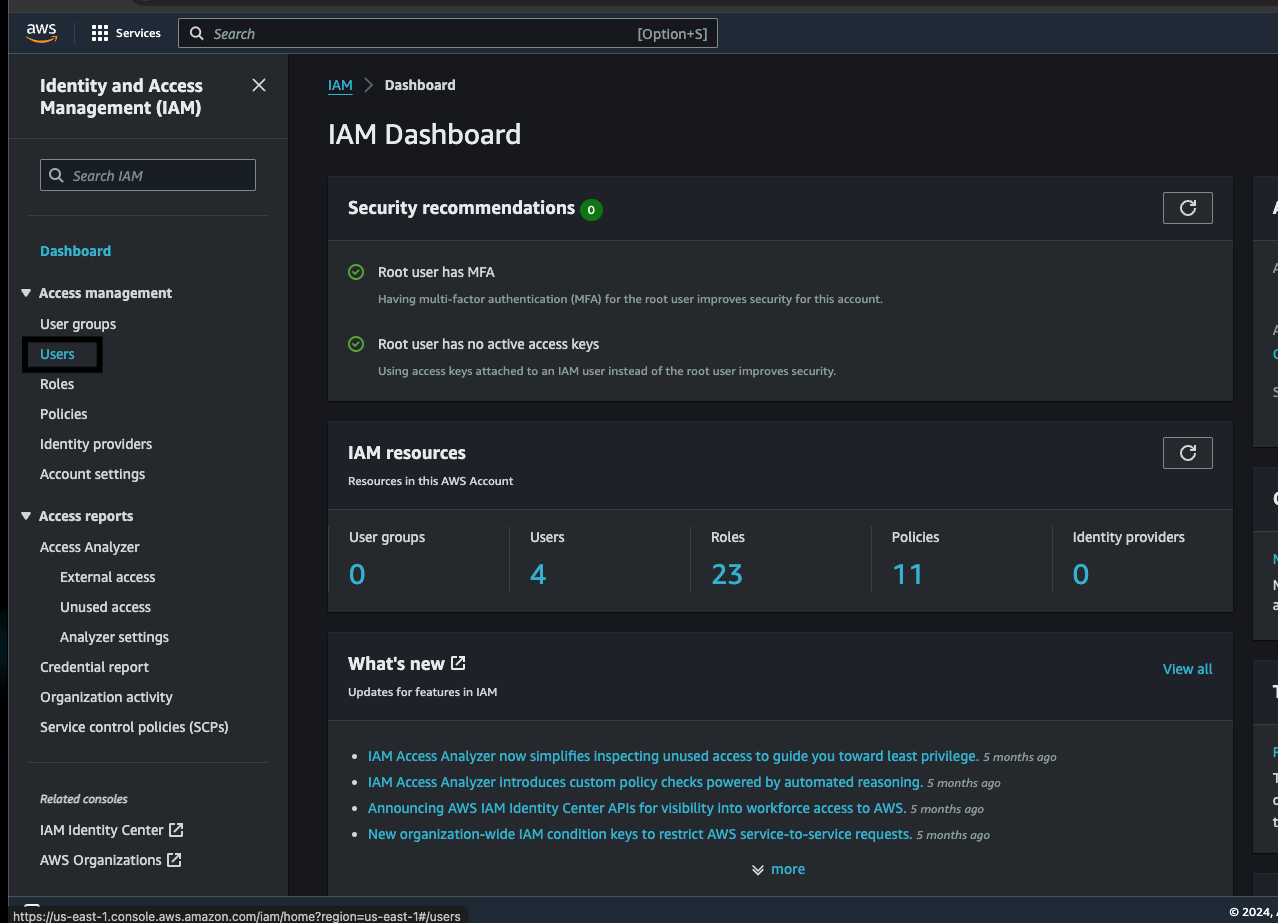Click 'Root user has no active access keys'

(488, 344)
